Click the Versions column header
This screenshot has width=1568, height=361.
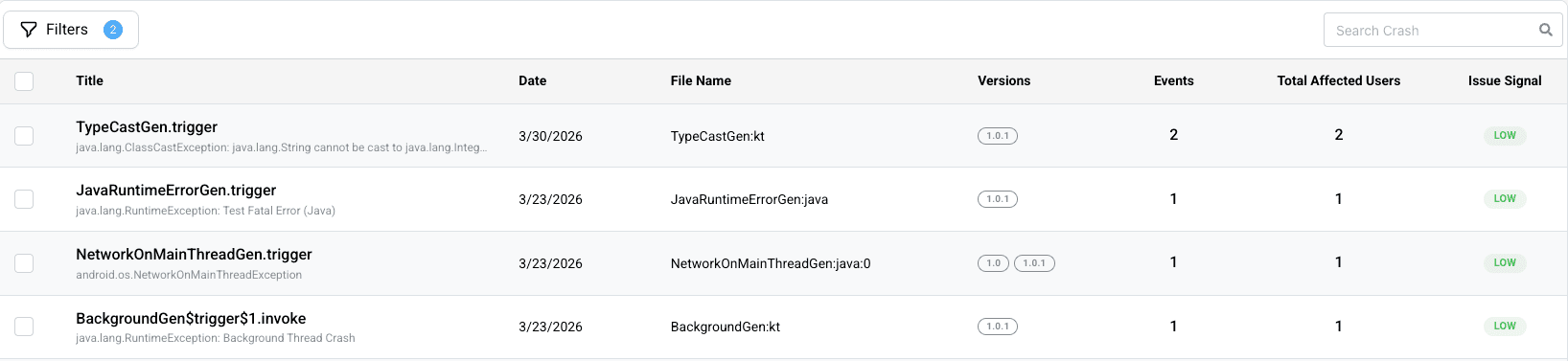(1003, 80)
